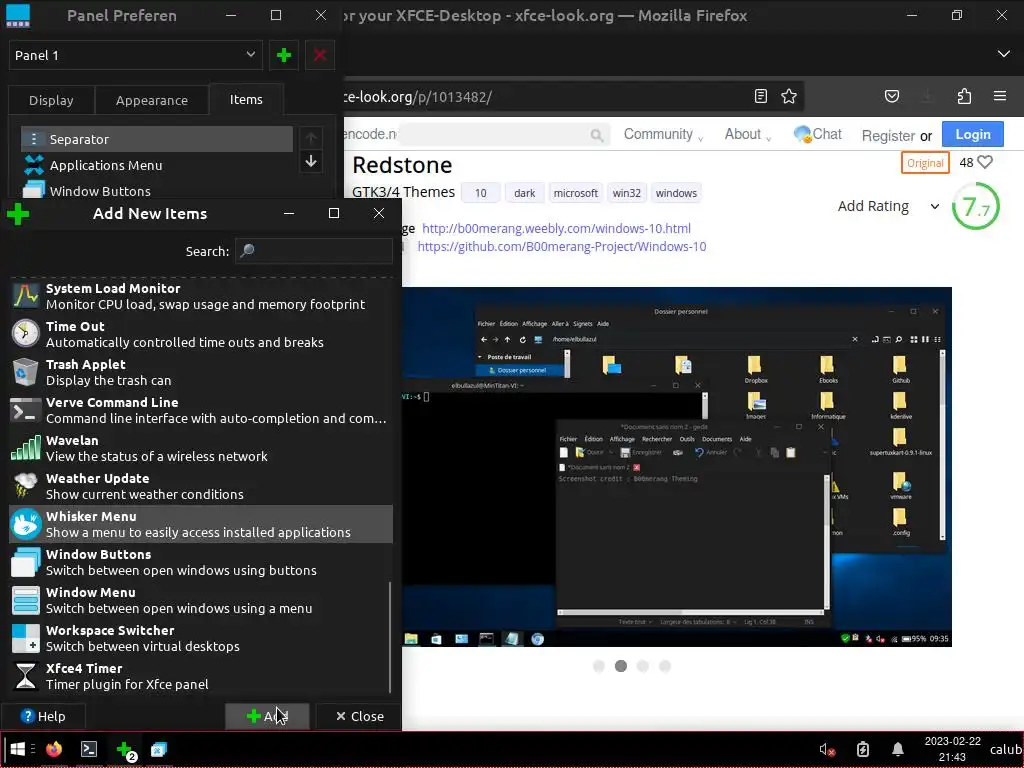Viewport: 1024px width, 768px height.
Task: Select the Window Buttons plugin icon in Add New Items
Action: [x=25, y=562]
